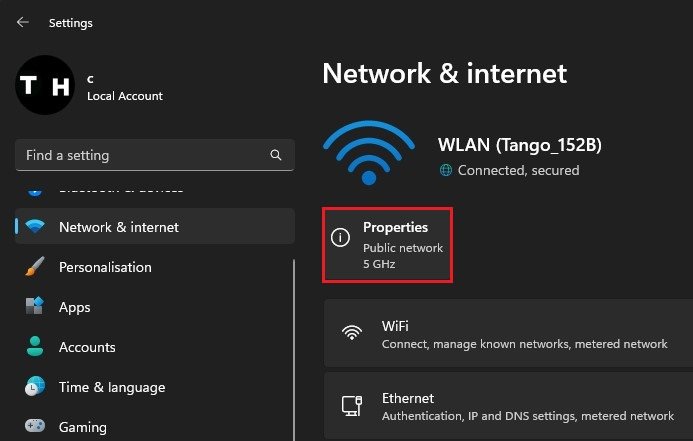The width and height of the screenshot is (693, 441).
Task: Click the back arrow icon
Action: pos(23,22)
